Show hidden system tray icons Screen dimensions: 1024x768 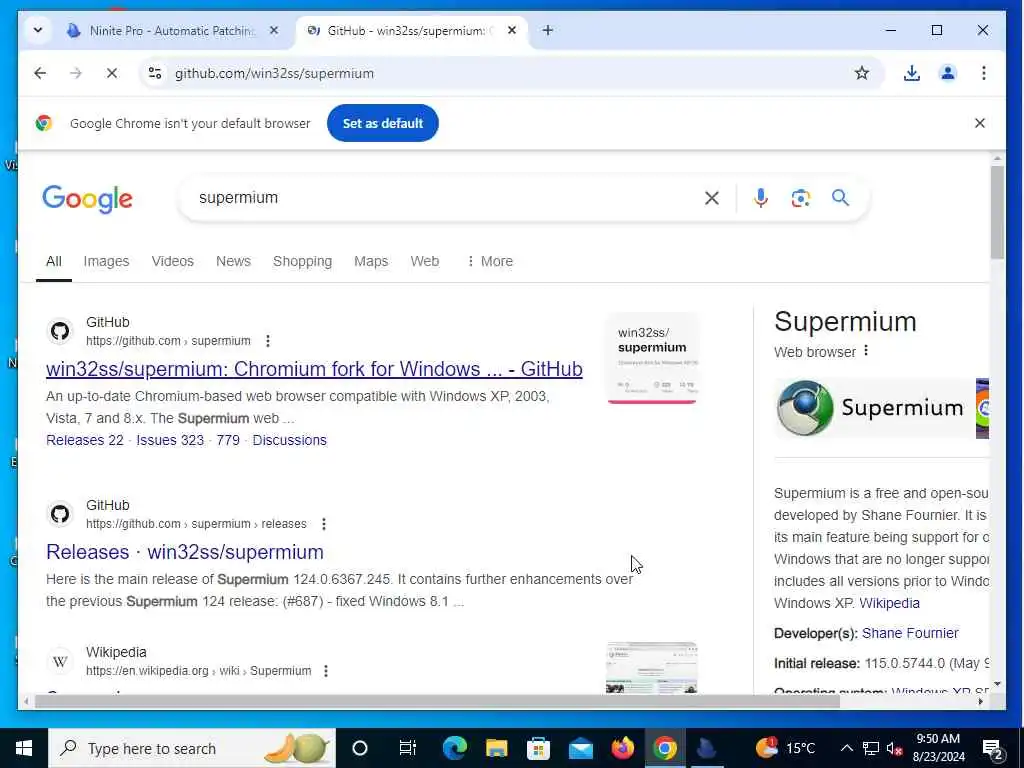click(846, 748)
